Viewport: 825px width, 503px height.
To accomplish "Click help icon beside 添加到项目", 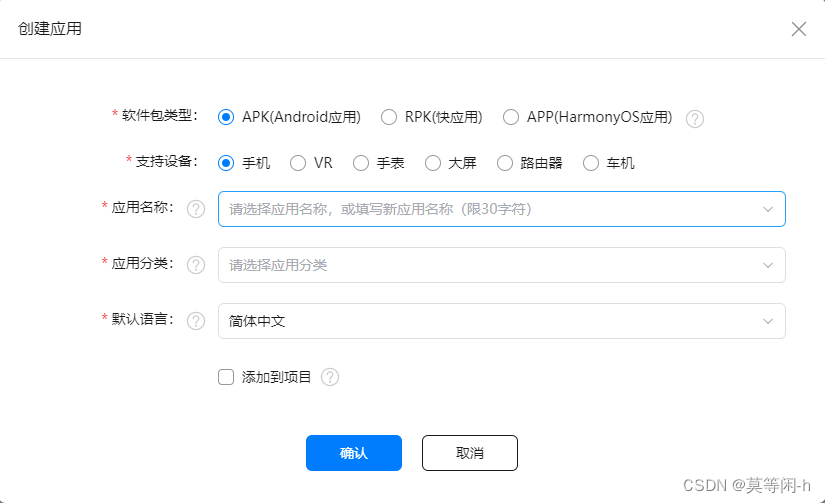I will click(x=330, y=377).
